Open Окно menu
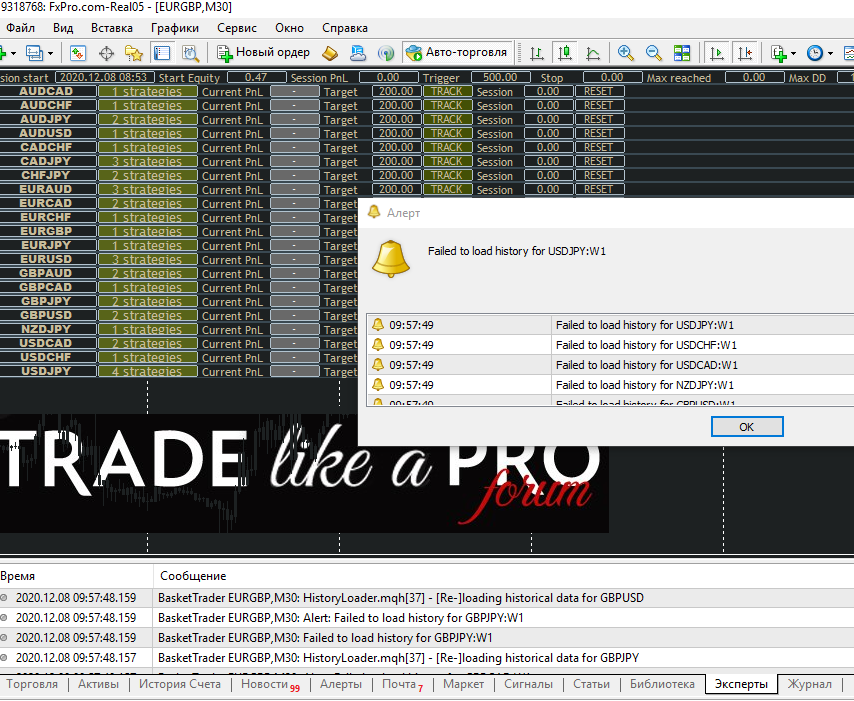 click(289, 28)
